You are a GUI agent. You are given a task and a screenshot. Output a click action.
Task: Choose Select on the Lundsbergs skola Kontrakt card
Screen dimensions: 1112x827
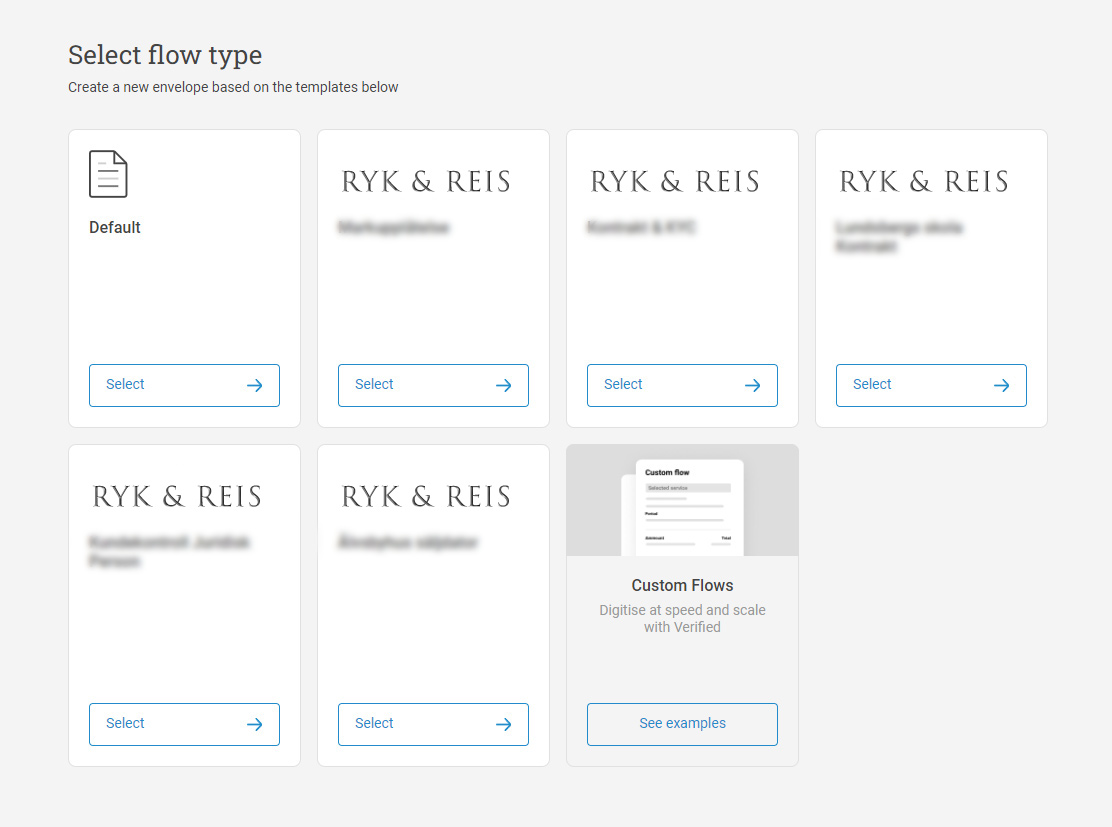(931, 385)
